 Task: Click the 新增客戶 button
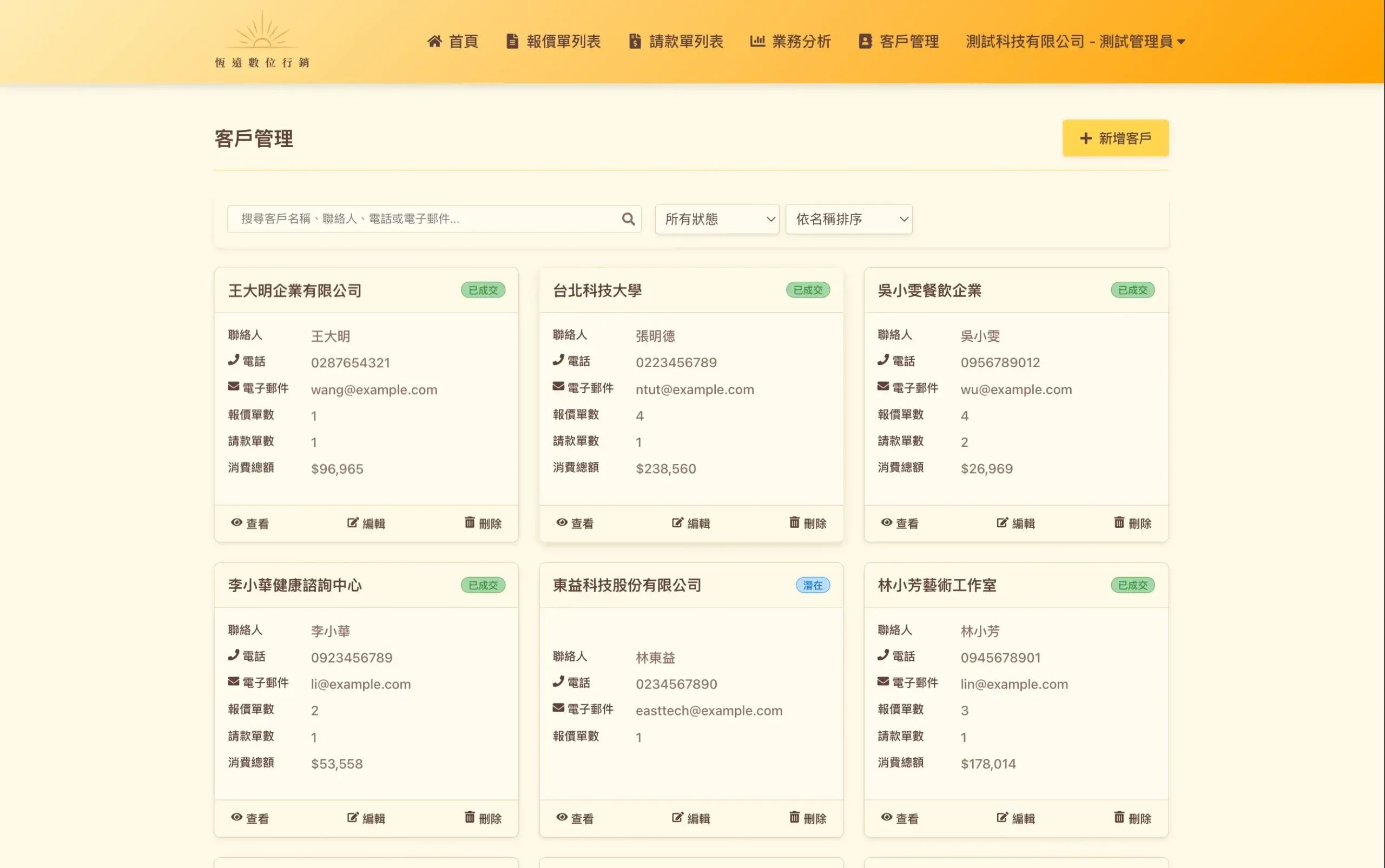pyautogui.click(x=1114, y=138)
